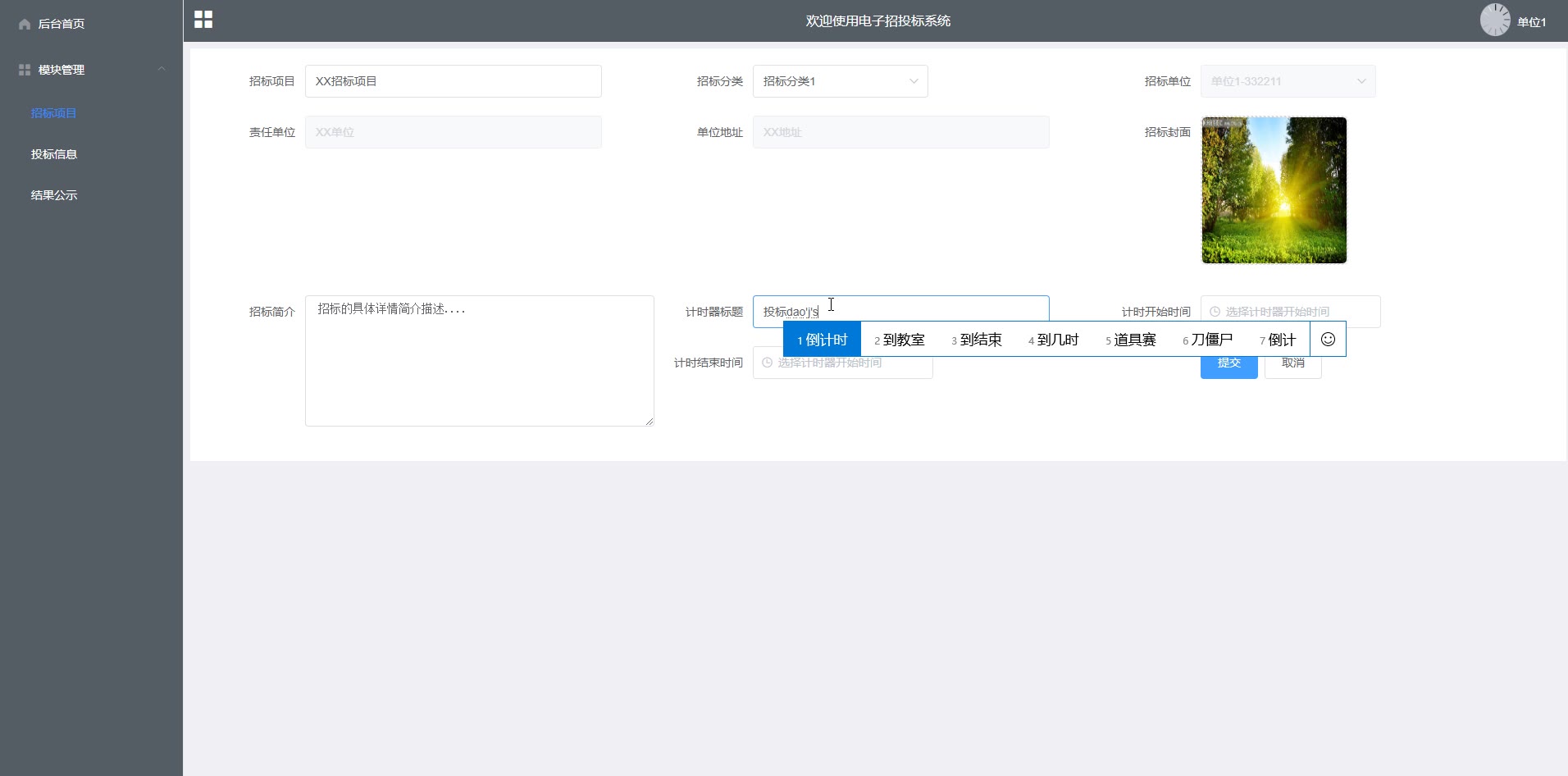Screen dimensions: 1568x776
Task: Click the 取消 button
Action: click(1293, 366)
